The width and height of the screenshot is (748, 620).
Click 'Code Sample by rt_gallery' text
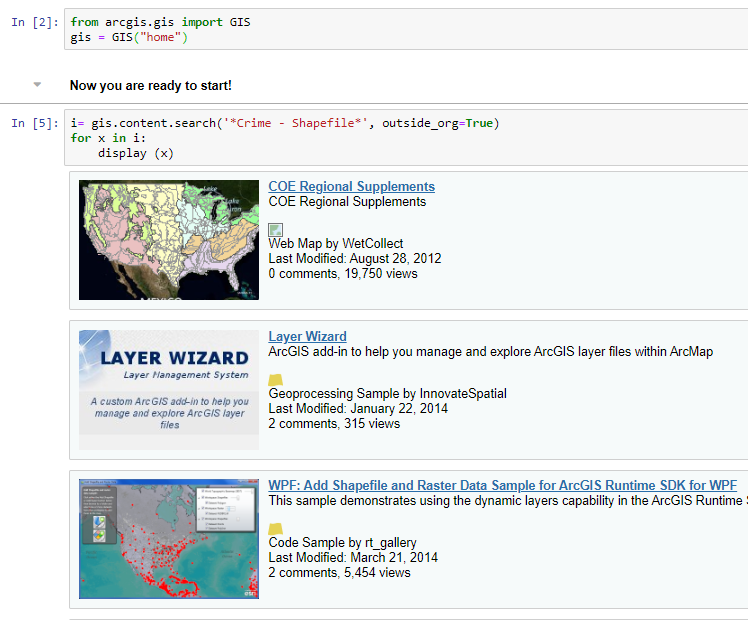(x=342, y=543)
